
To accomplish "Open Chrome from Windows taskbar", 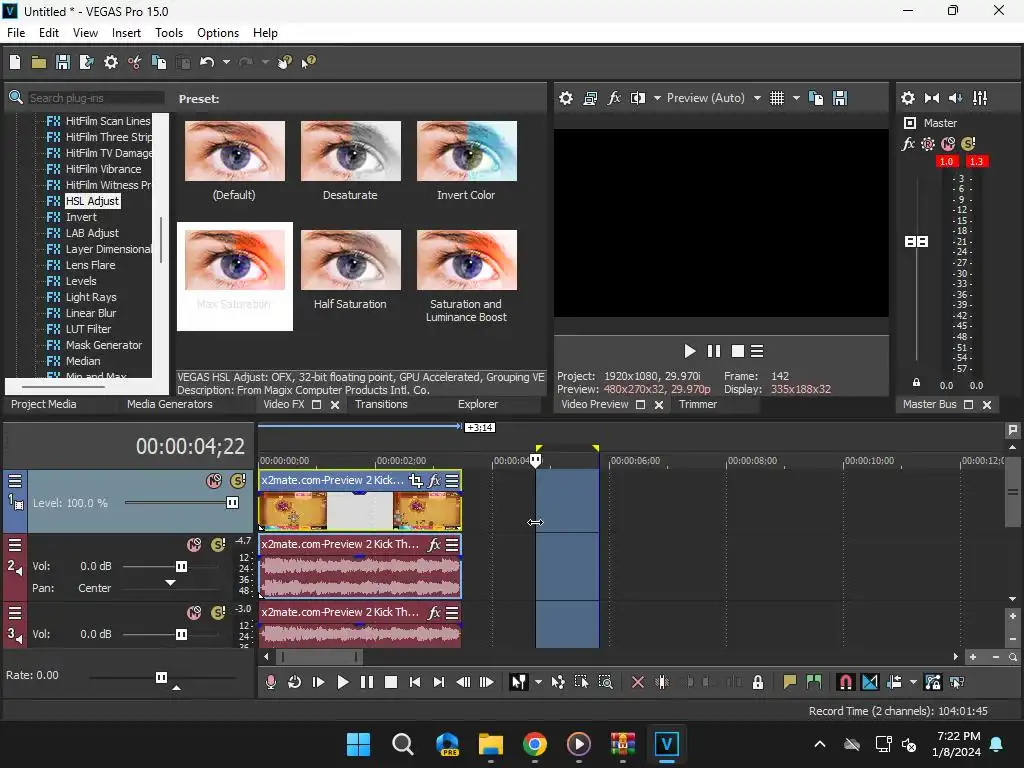I will [535, 744].
